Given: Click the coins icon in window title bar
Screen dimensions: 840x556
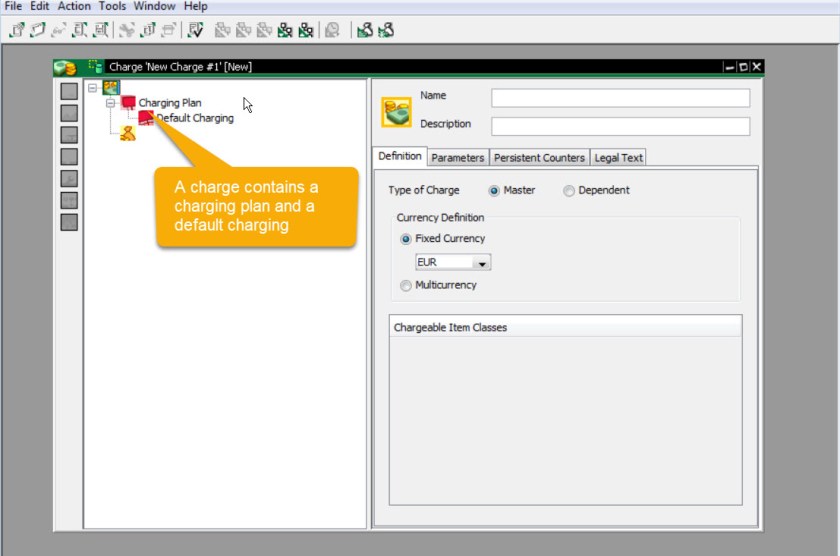Looking at the screenshot, I should coord(66,67).
